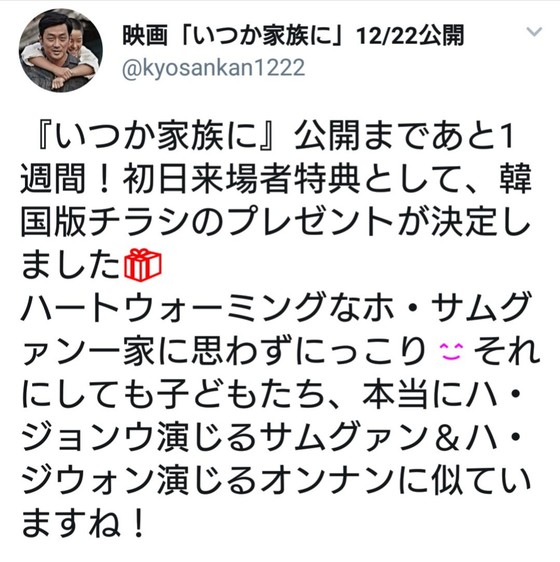Click the text ジョンウ演じるサムグァン

[226, 437]
